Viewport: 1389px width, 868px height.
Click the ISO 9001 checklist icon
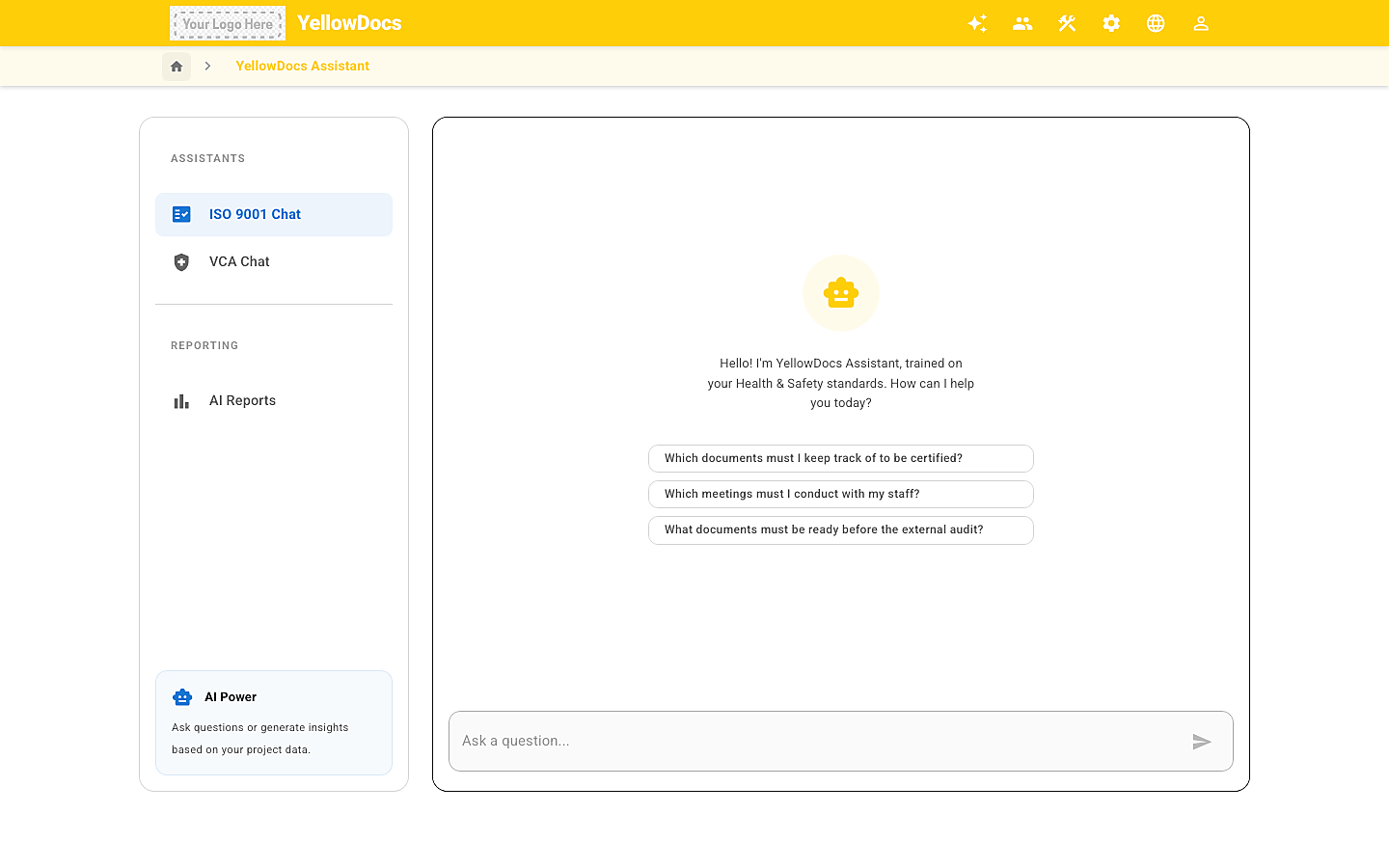181,214
